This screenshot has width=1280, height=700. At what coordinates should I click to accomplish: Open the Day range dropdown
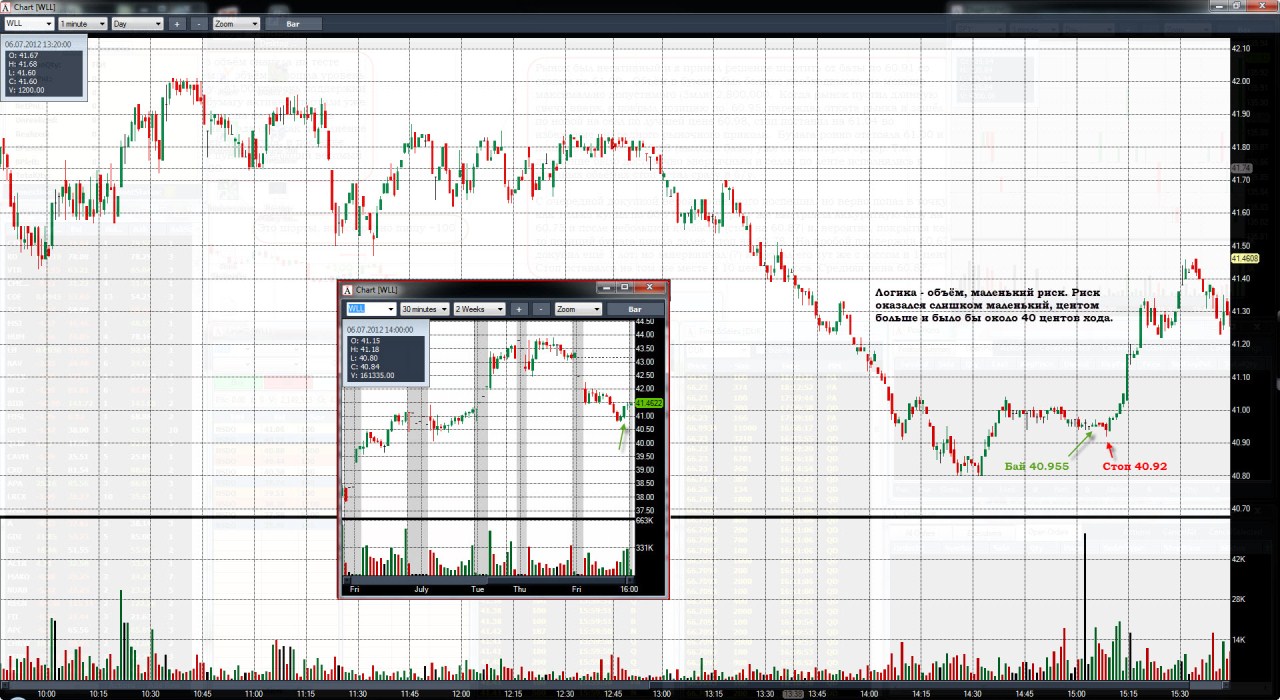pos(137,22)
